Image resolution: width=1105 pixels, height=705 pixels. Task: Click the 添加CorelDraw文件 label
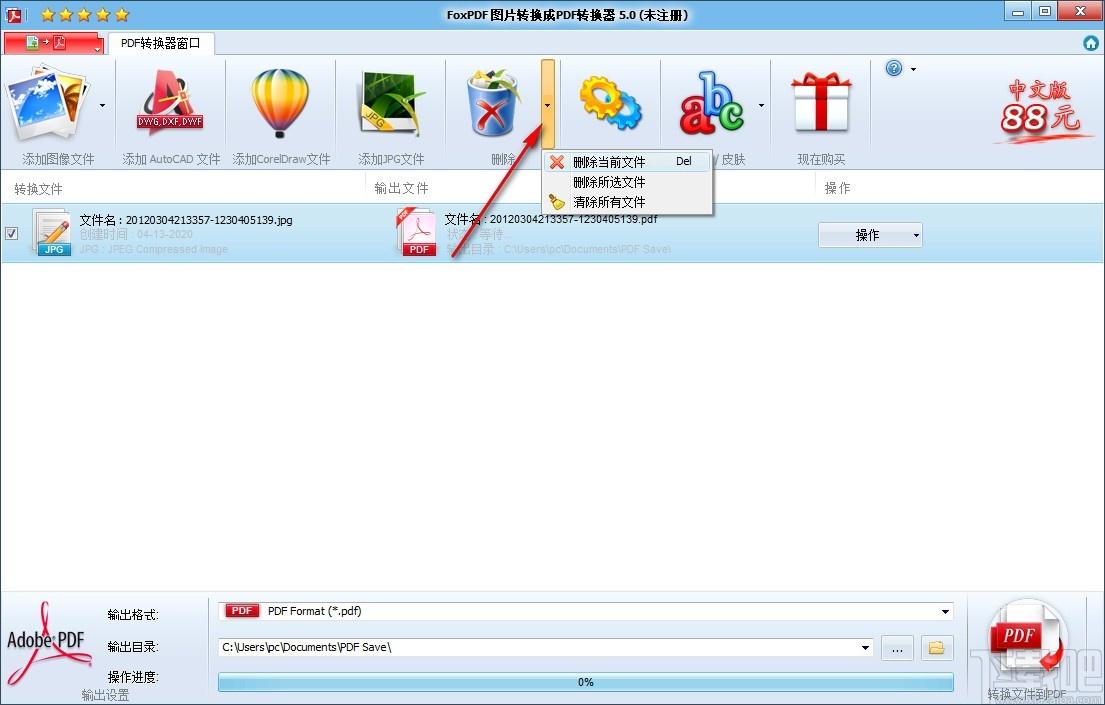click(x=281, y=159)
